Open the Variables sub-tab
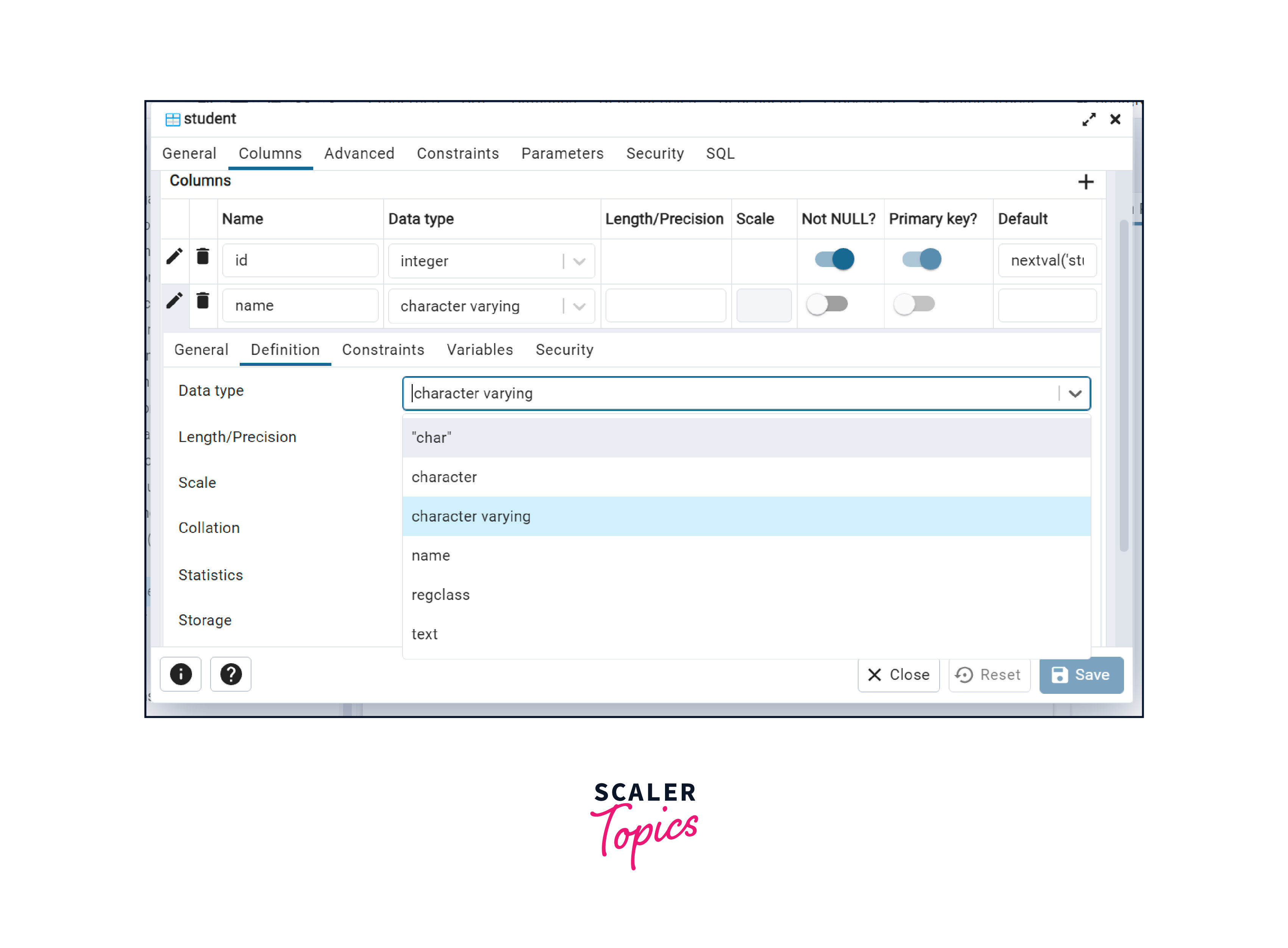Screen dimensions: 1288x948 coord(479,350)
